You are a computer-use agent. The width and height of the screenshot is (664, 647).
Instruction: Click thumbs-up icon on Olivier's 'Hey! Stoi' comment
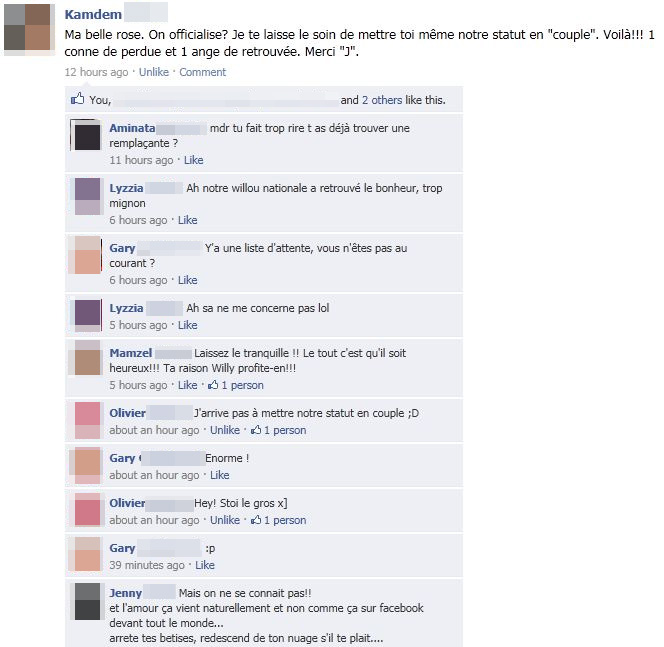click(256, 520)
